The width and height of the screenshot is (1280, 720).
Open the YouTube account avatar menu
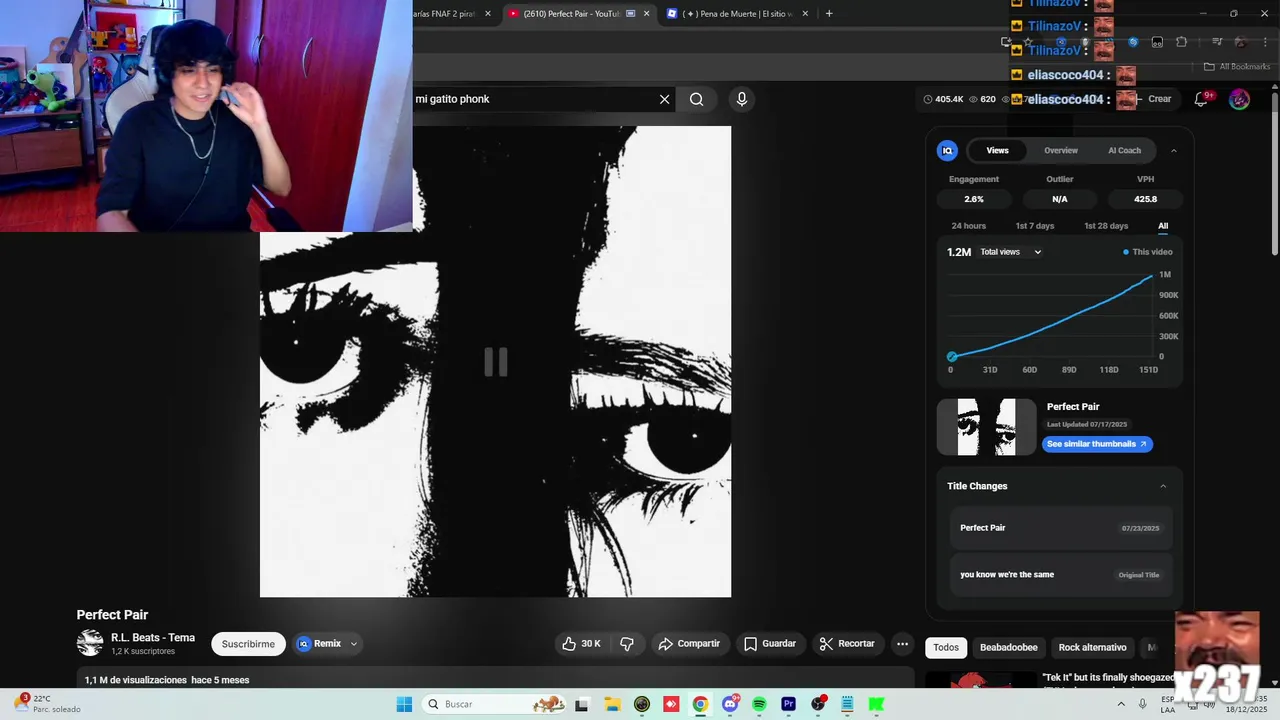(1239, 99)
